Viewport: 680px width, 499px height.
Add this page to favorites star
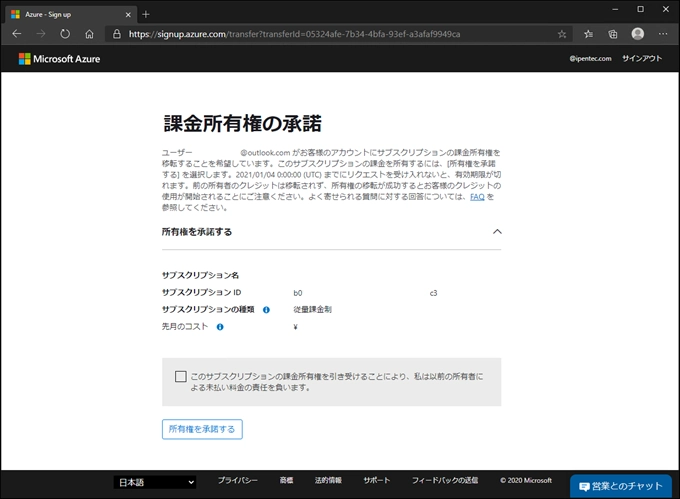[562, 34]
